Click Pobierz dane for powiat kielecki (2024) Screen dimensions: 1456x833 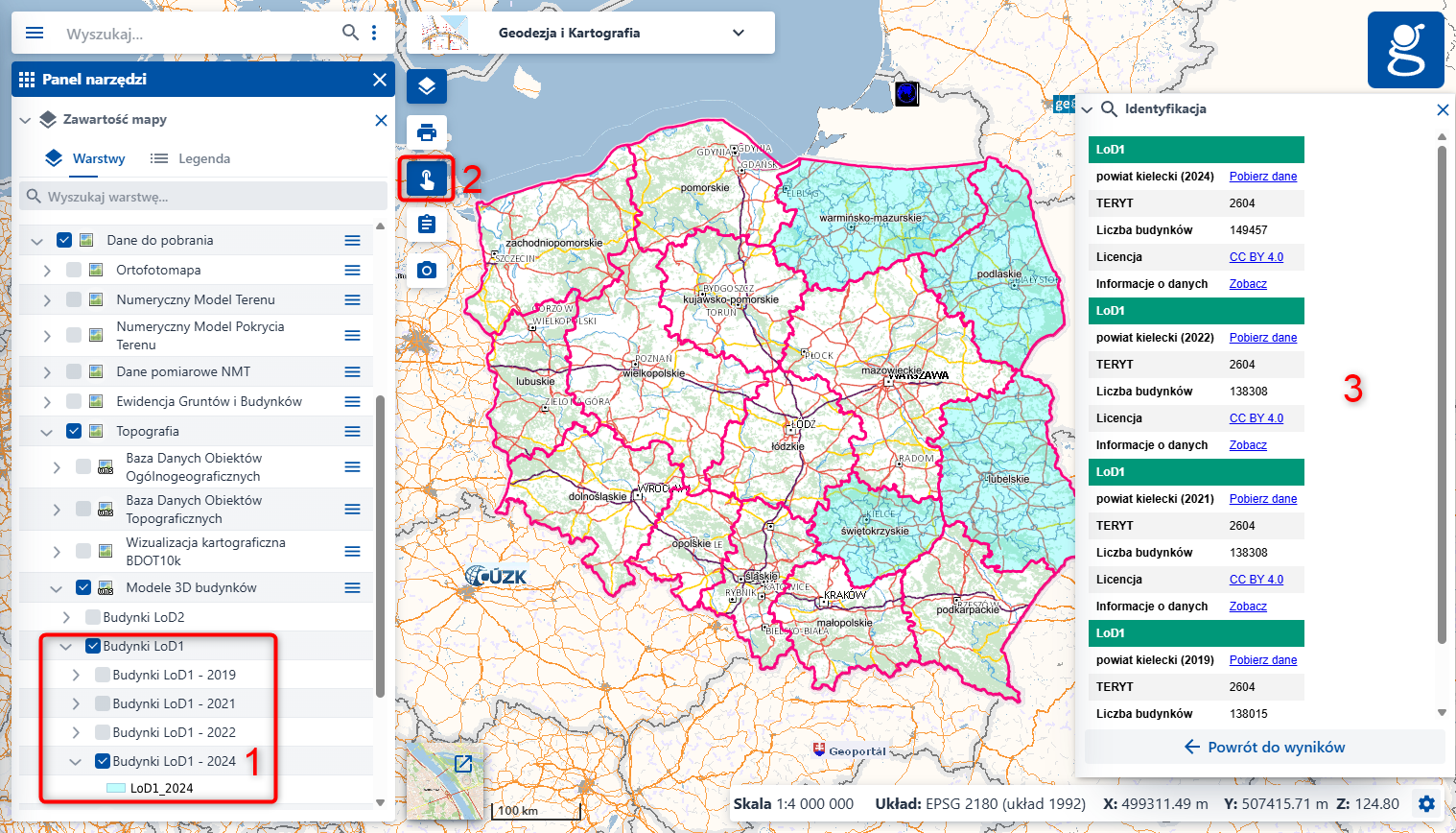pyautogui.click(x=1262, y=177)
